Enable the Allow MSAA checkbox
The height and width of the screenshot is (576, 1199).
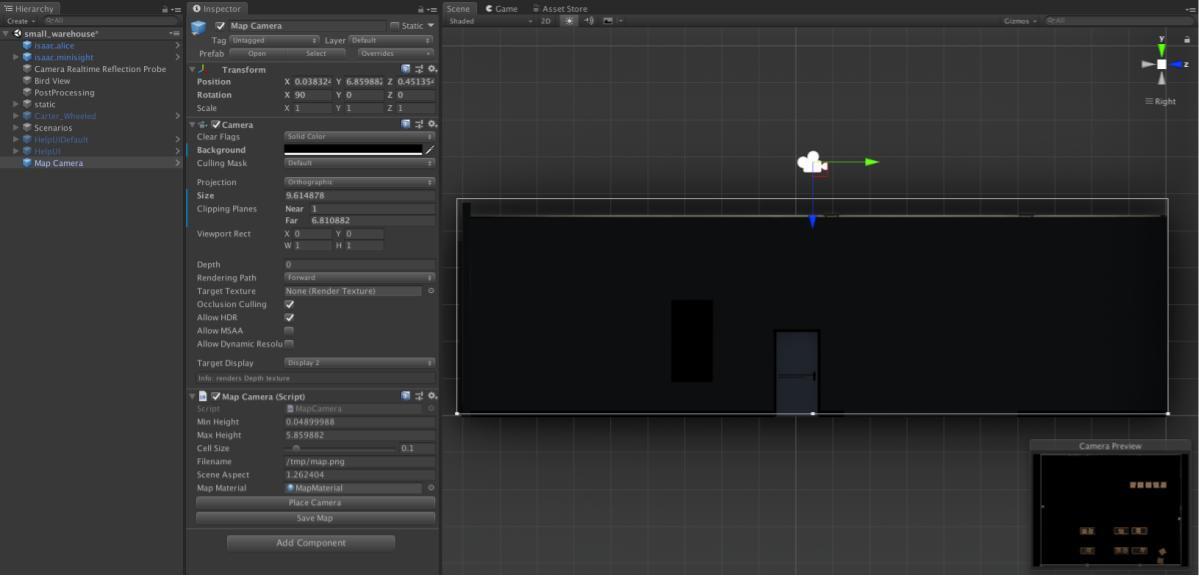coord(289,330)
